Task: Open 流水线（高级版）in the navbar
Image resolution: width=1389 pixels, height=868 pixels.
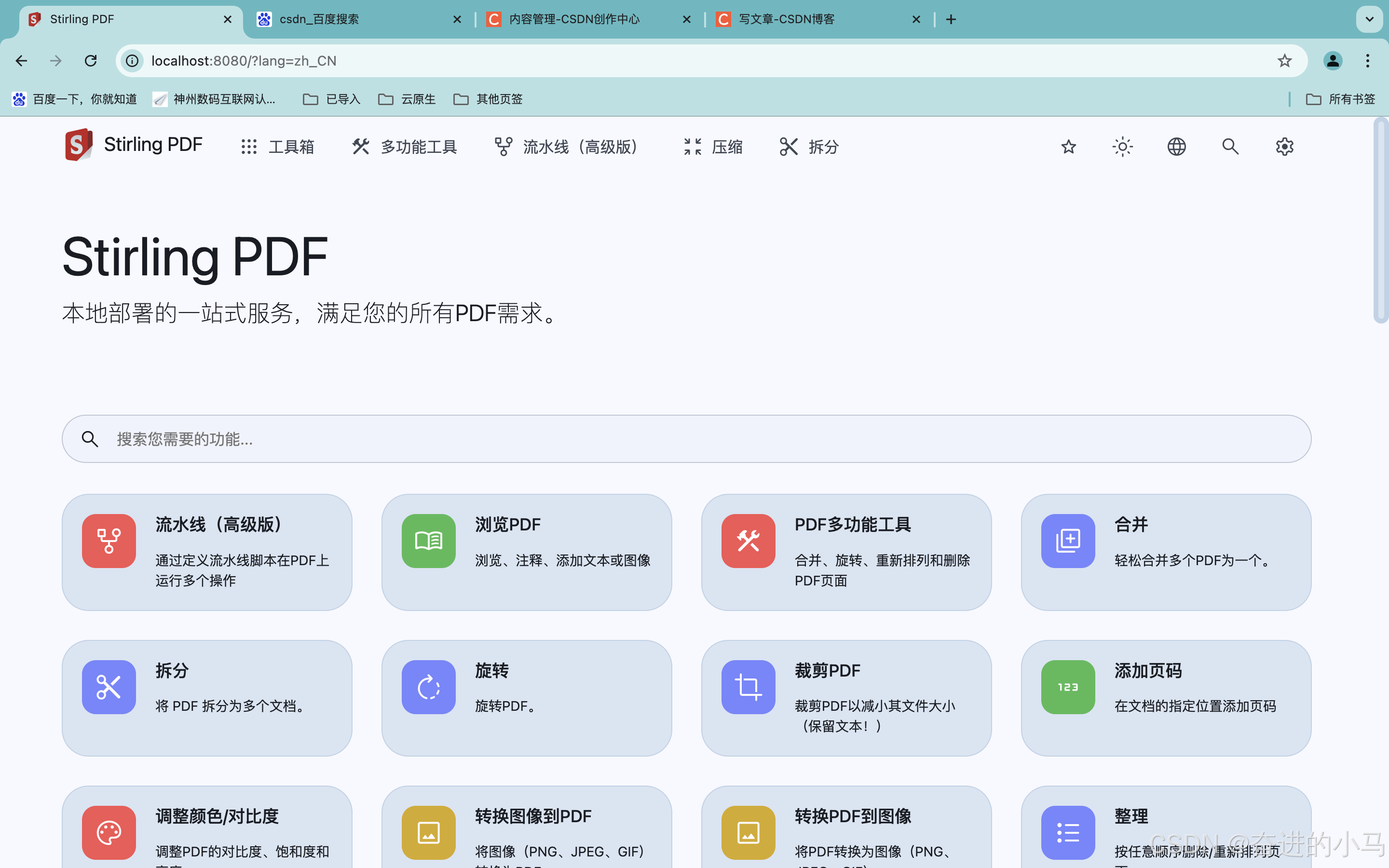Action: click(567, 147)
